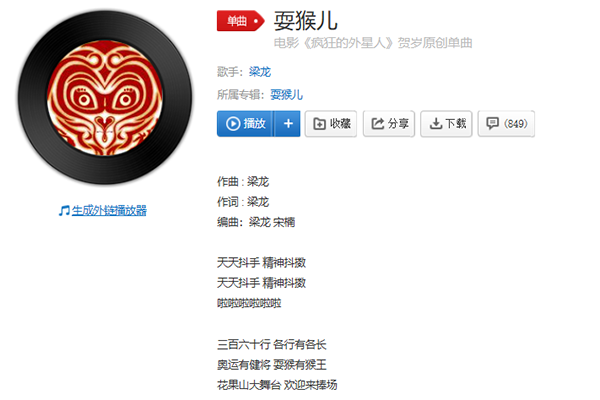Click lyric line 三百六十行 各行有各长

point(272,344)
